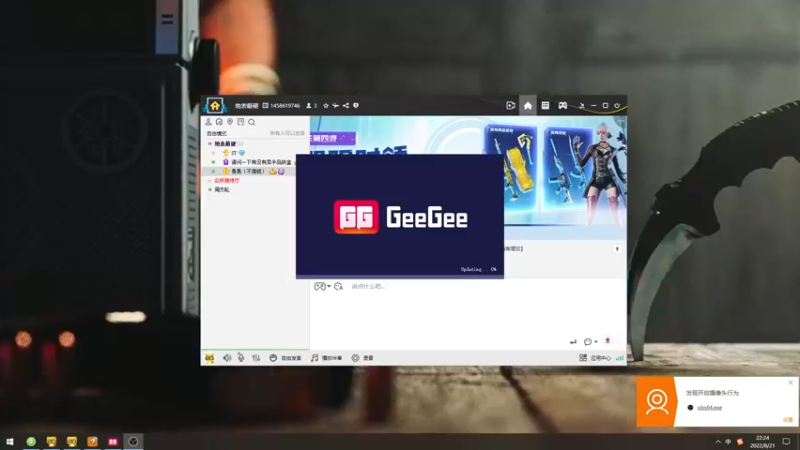Open the gamepad dropdown above chat input
The image size is (800, 450).
point(322,286)
